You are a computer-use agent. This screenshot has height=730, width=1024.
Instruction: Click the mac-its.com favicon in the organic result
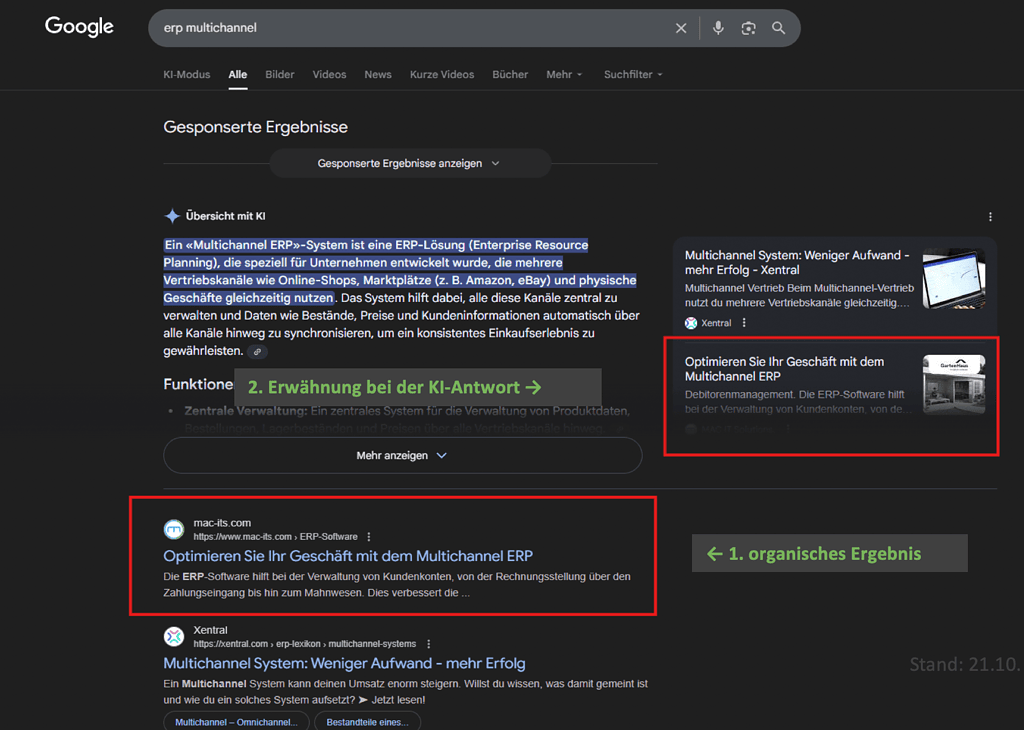click(x=172, y=527)
